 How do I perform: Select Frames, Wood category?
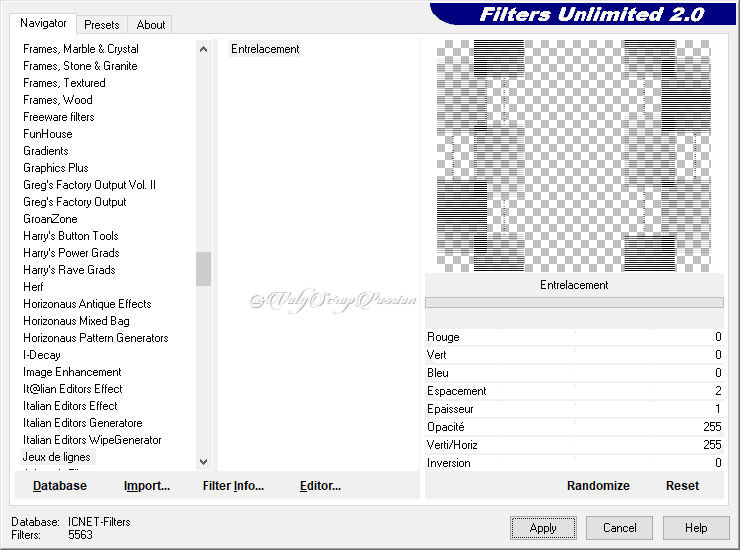pyautogui.click(x=58, y=100)
